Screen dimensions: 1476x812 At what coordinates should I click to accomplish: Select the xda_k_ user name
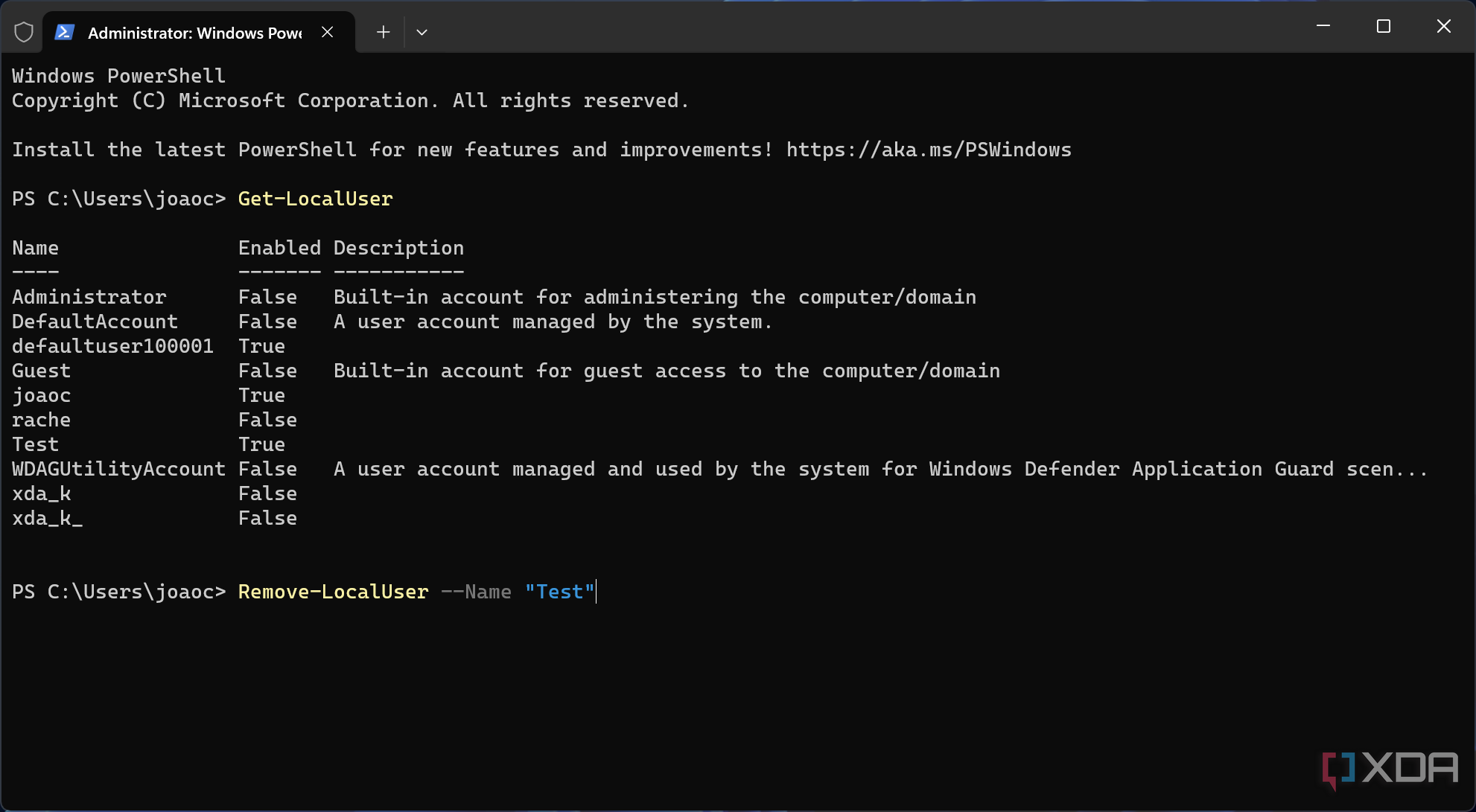47,518
